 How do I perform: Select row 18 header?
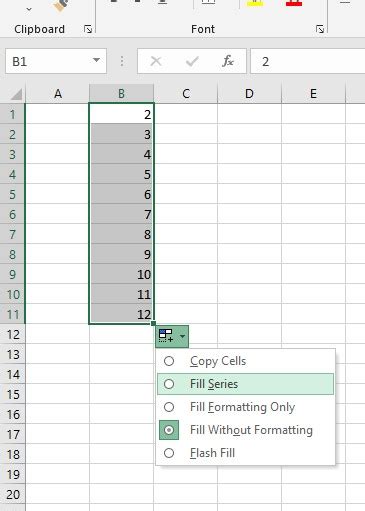click(12, 454)
